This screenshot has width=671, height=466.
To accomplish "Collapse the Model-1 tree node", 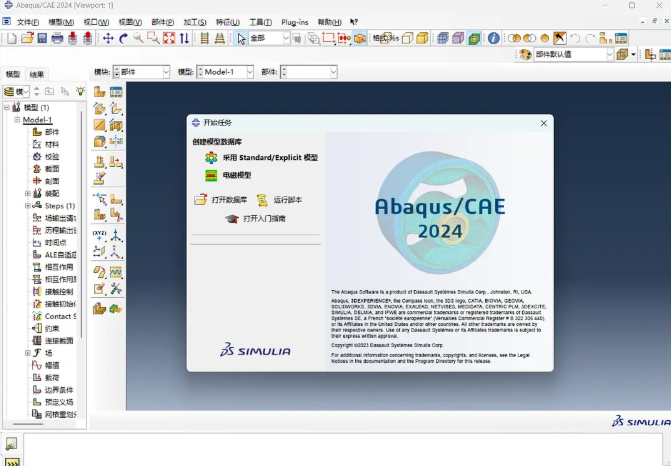I will tap(17, 120).
